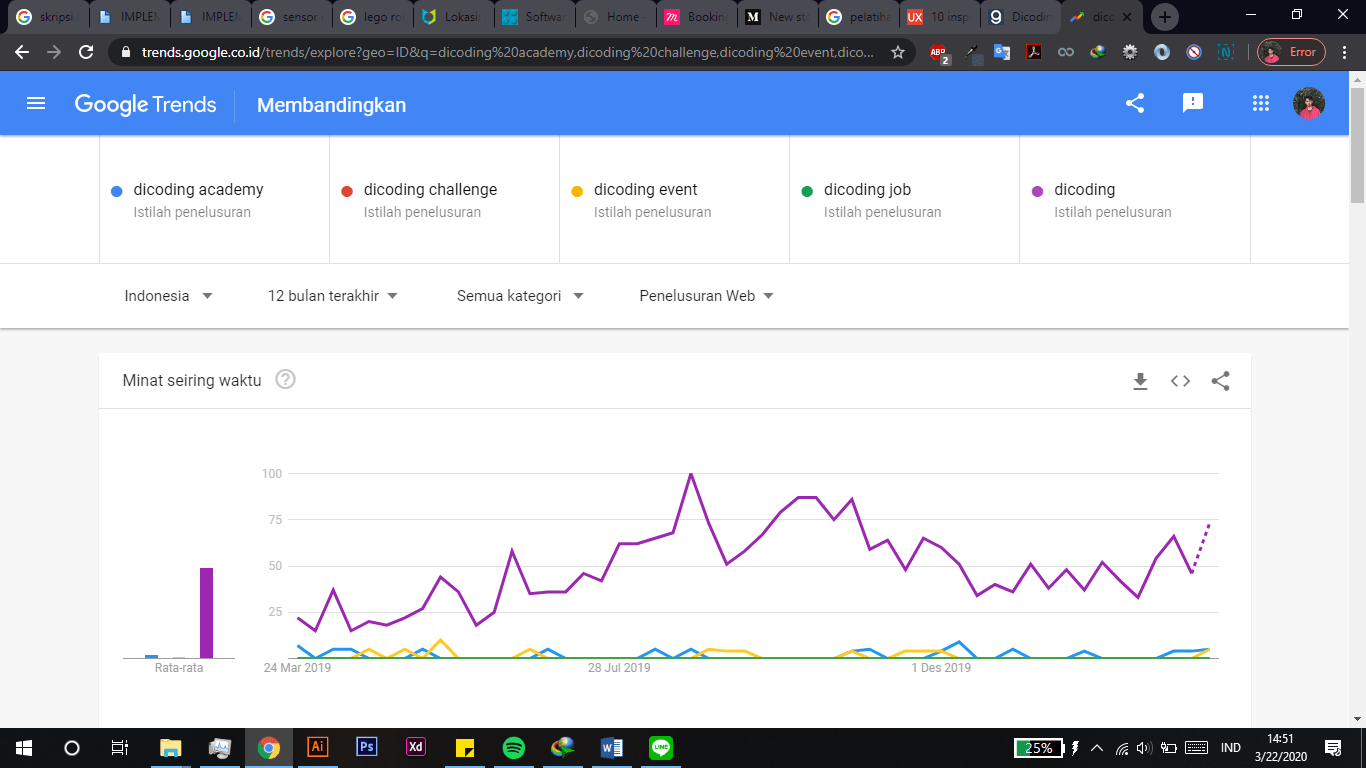Open Spotify from the taskbar
The image size is (1366, 768).
click(514, 747)
